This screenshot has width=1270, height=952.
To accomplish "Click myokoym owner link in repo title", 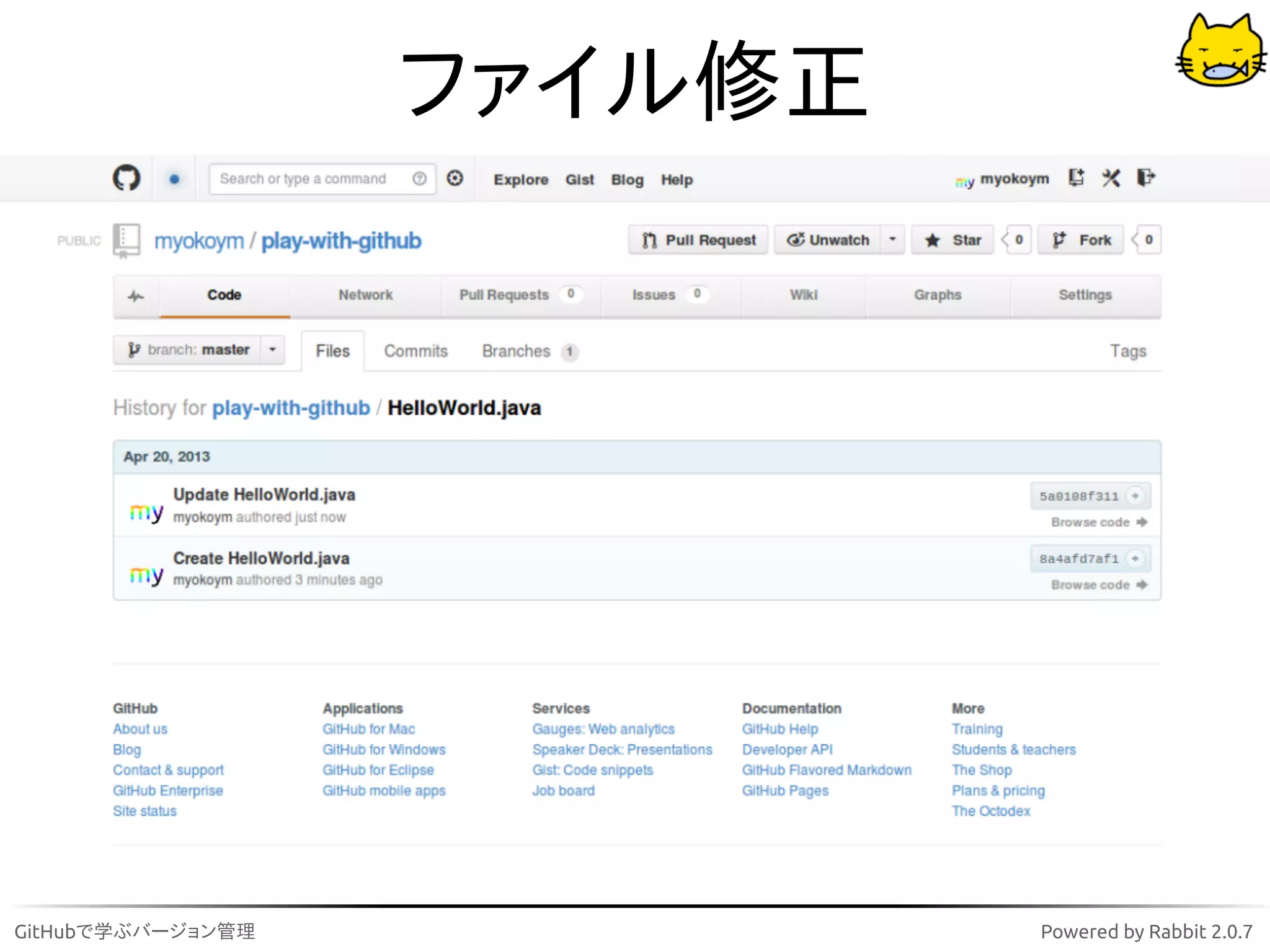I will (x=199, y=241).
